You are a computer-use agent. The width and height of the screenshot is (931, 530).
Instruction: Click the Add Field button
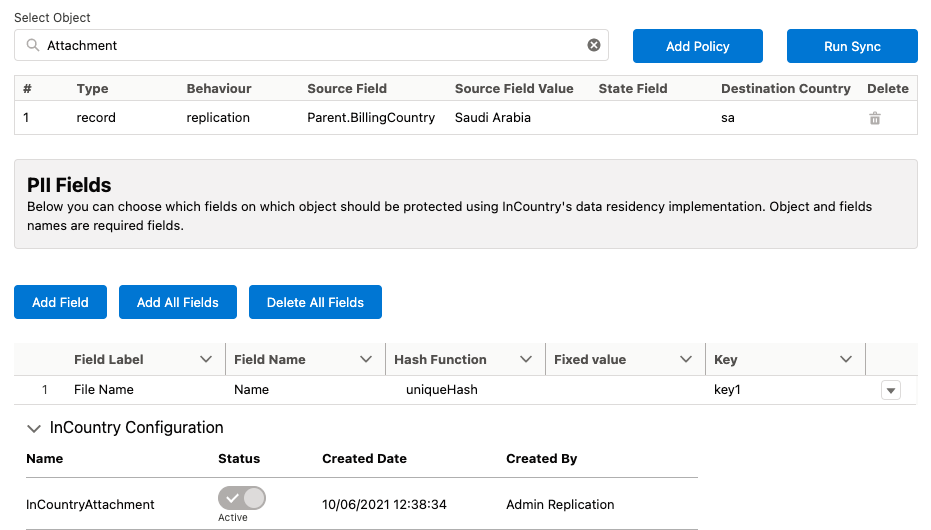pos(60,302)
